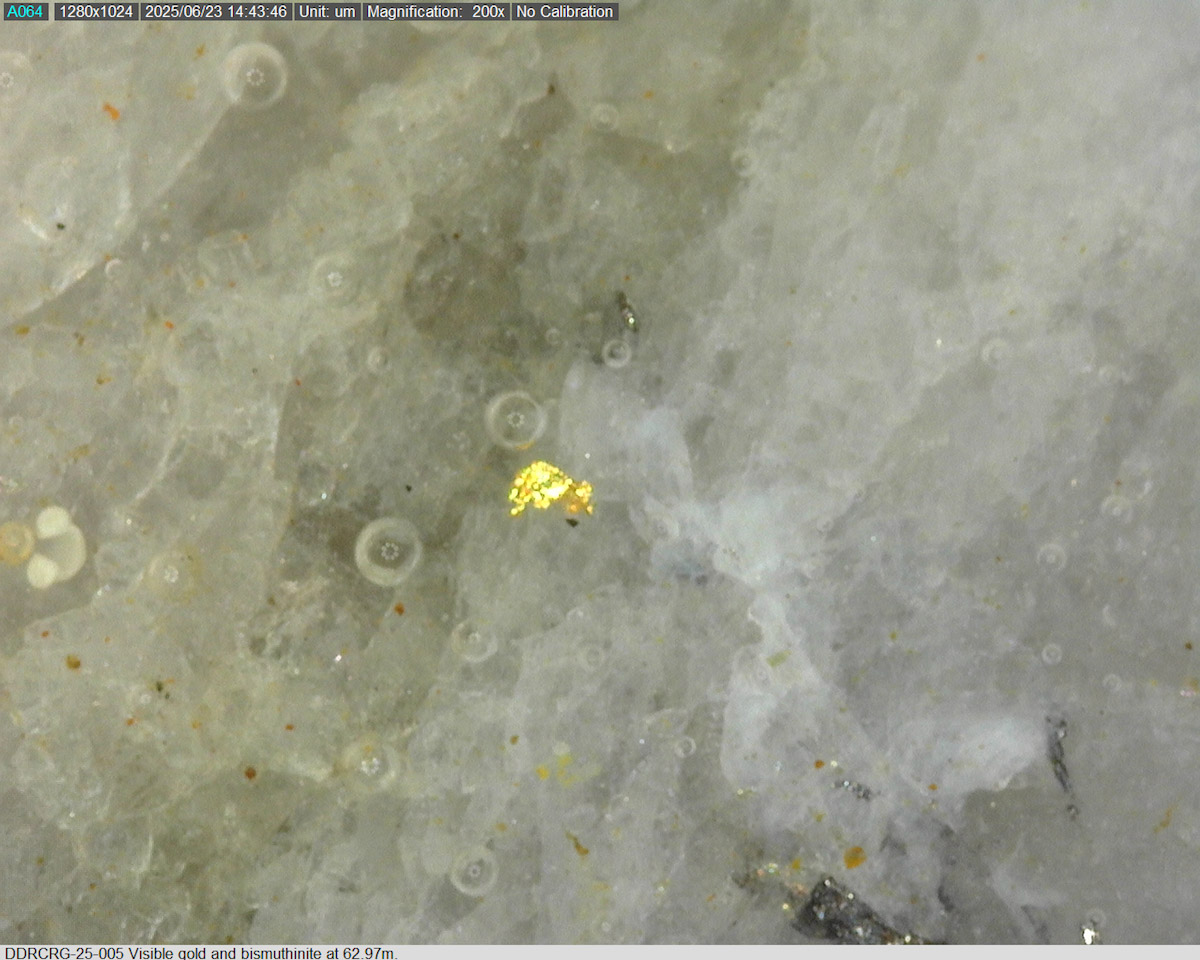
Task: Click the large bubble left of the gold grain
Action: pos(388,551)
